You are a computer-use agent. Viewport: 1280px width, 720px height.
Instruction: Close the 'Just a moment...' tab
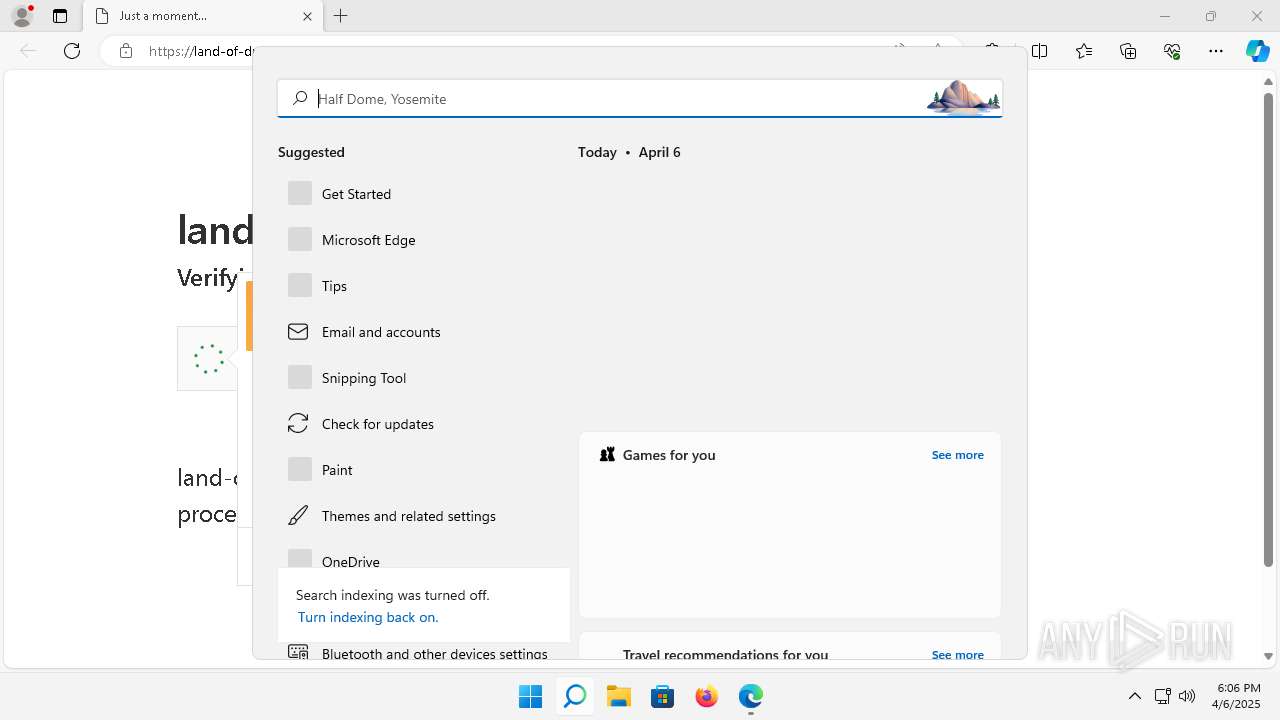click(307, 16)
